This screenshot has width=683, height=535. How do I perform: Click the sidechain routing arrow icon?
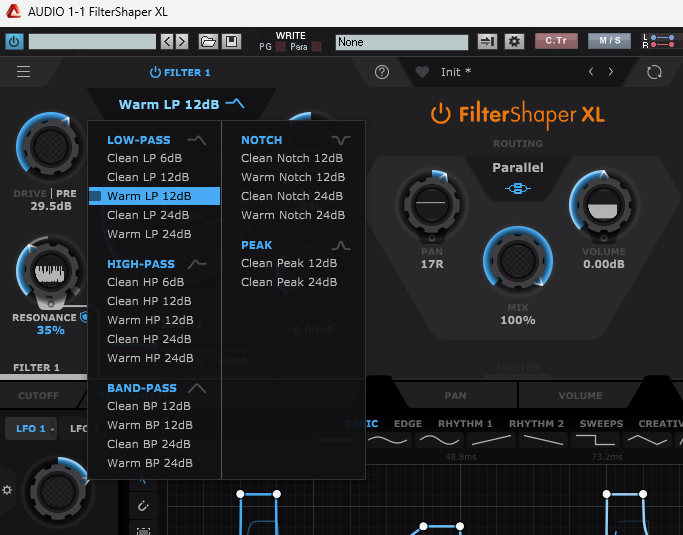pyautogui.click(x=487, y=42)
